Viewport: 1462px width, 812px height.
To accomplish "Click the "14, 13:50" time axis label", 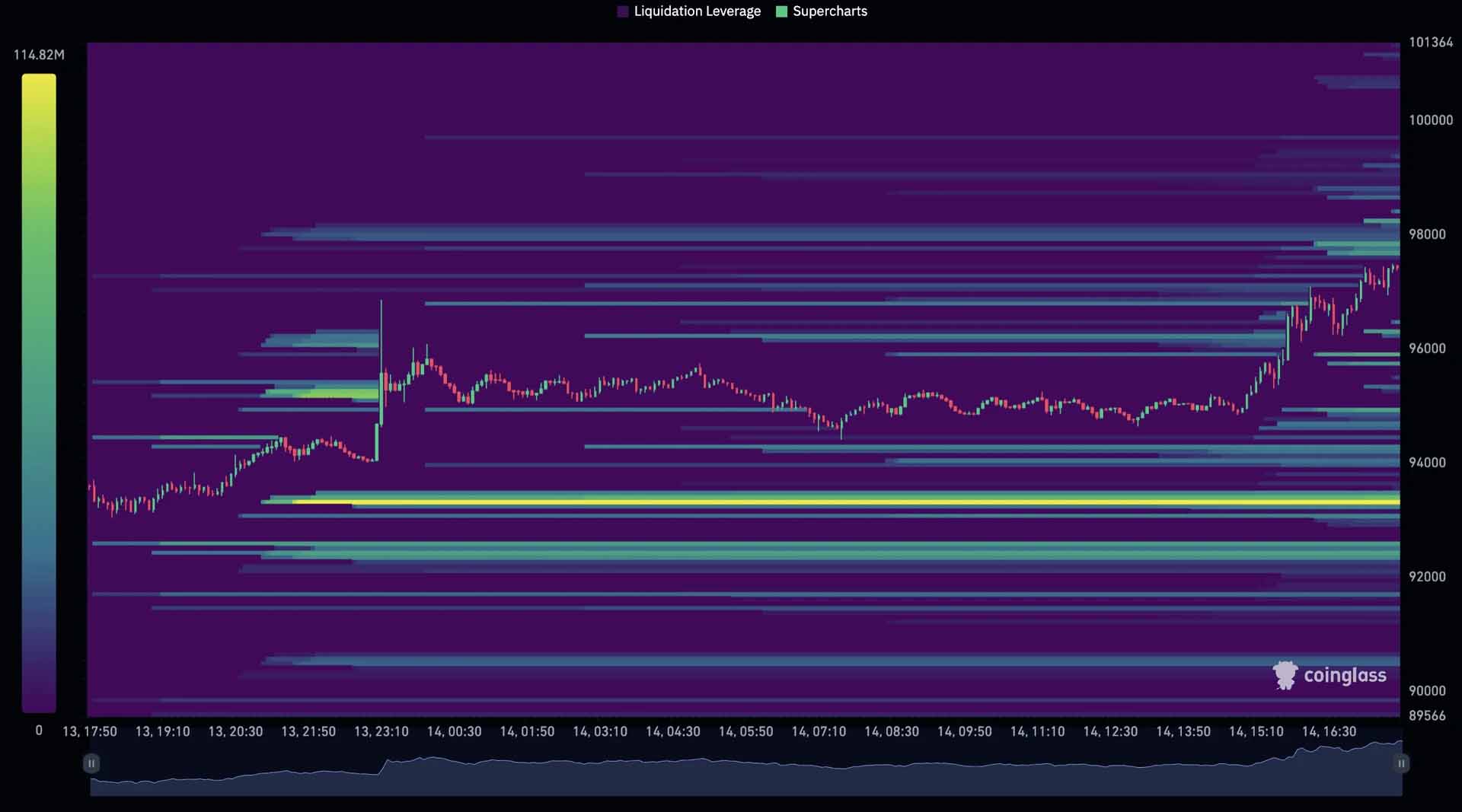I will coord(1183,731).
